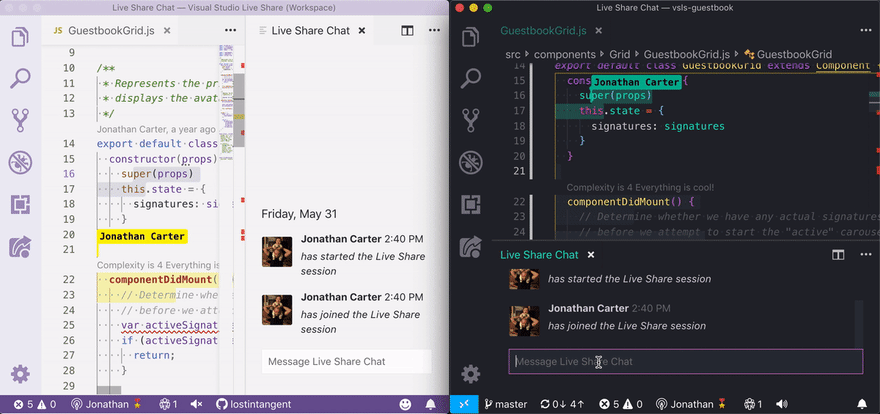Click 'Friday, May 31' date header in chat
Viewport: 880px width, 414px height.
[x=299, y=214]
